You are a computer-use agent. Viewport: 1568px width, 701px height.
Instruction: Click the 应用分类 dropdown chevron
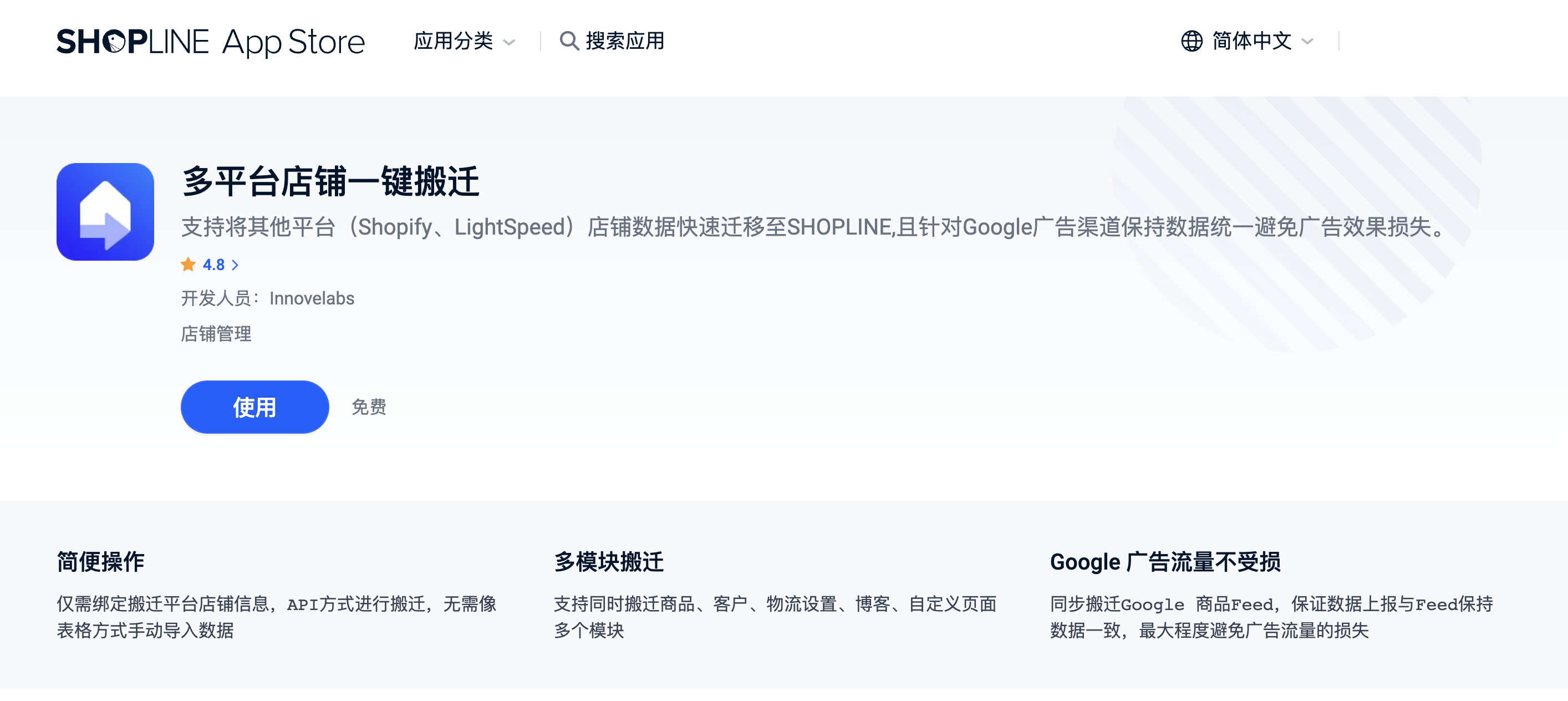pos(510,43)
